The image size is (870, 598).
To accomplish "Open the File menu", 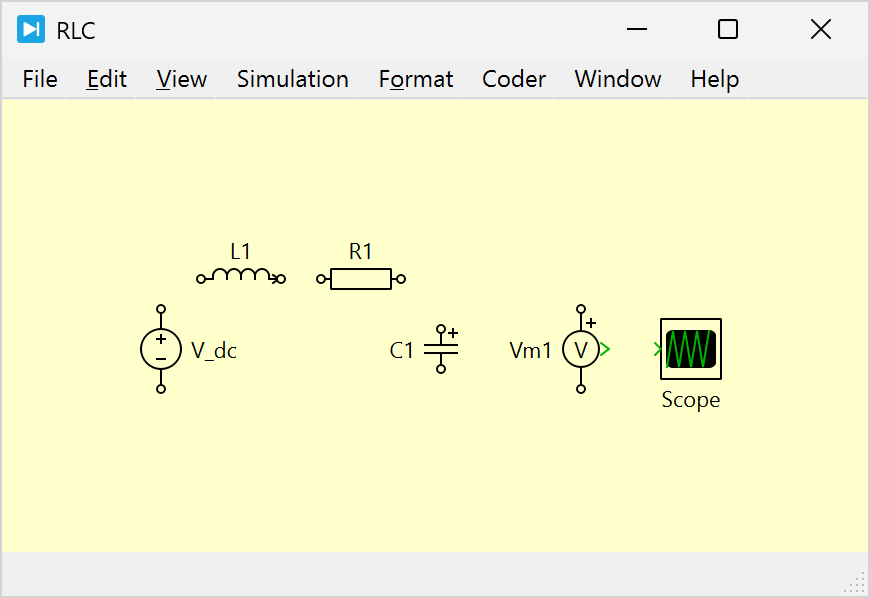I will pyautogui.click(x=40, y=79).
